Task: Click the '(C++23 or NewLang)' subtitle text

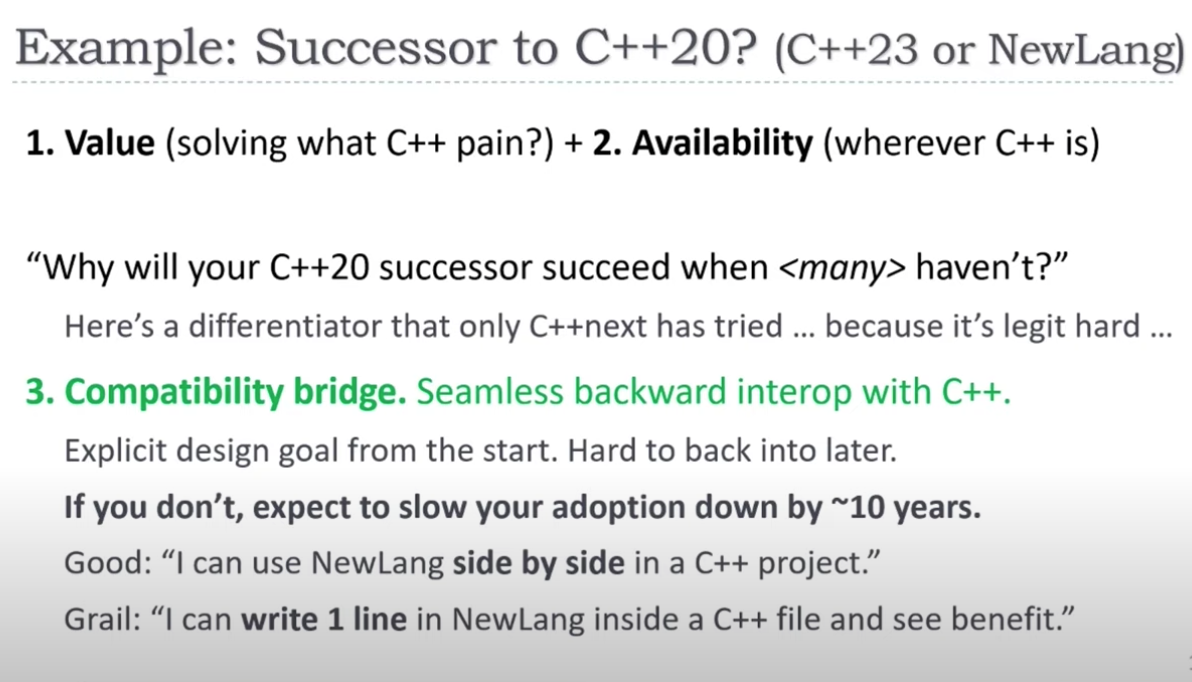Action: tap(979, 50)
